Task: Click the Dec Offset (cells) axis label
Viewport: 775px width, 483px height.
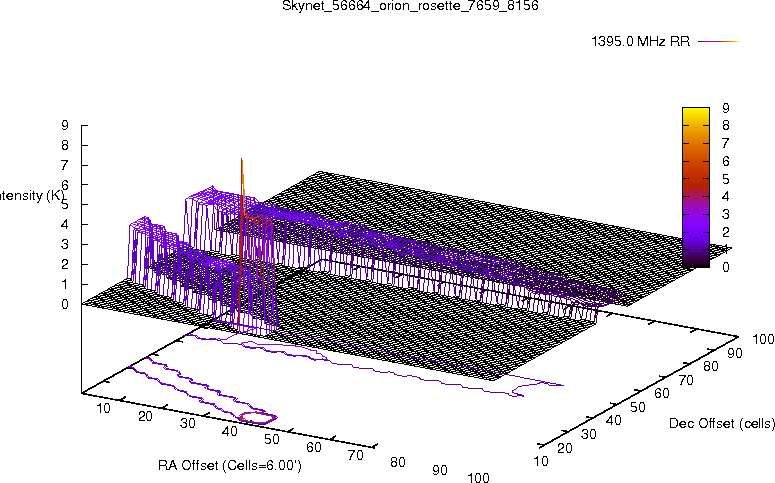Action: 722,424
